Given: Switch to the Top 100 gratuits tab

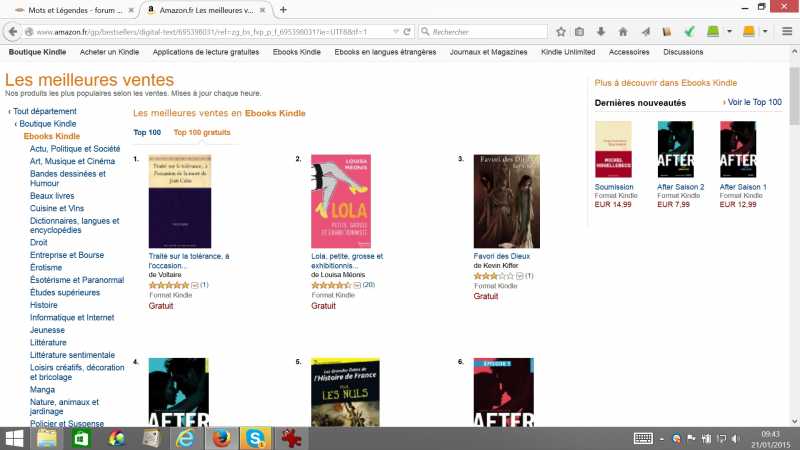Looking at the screenshot, I should [202, 133].
